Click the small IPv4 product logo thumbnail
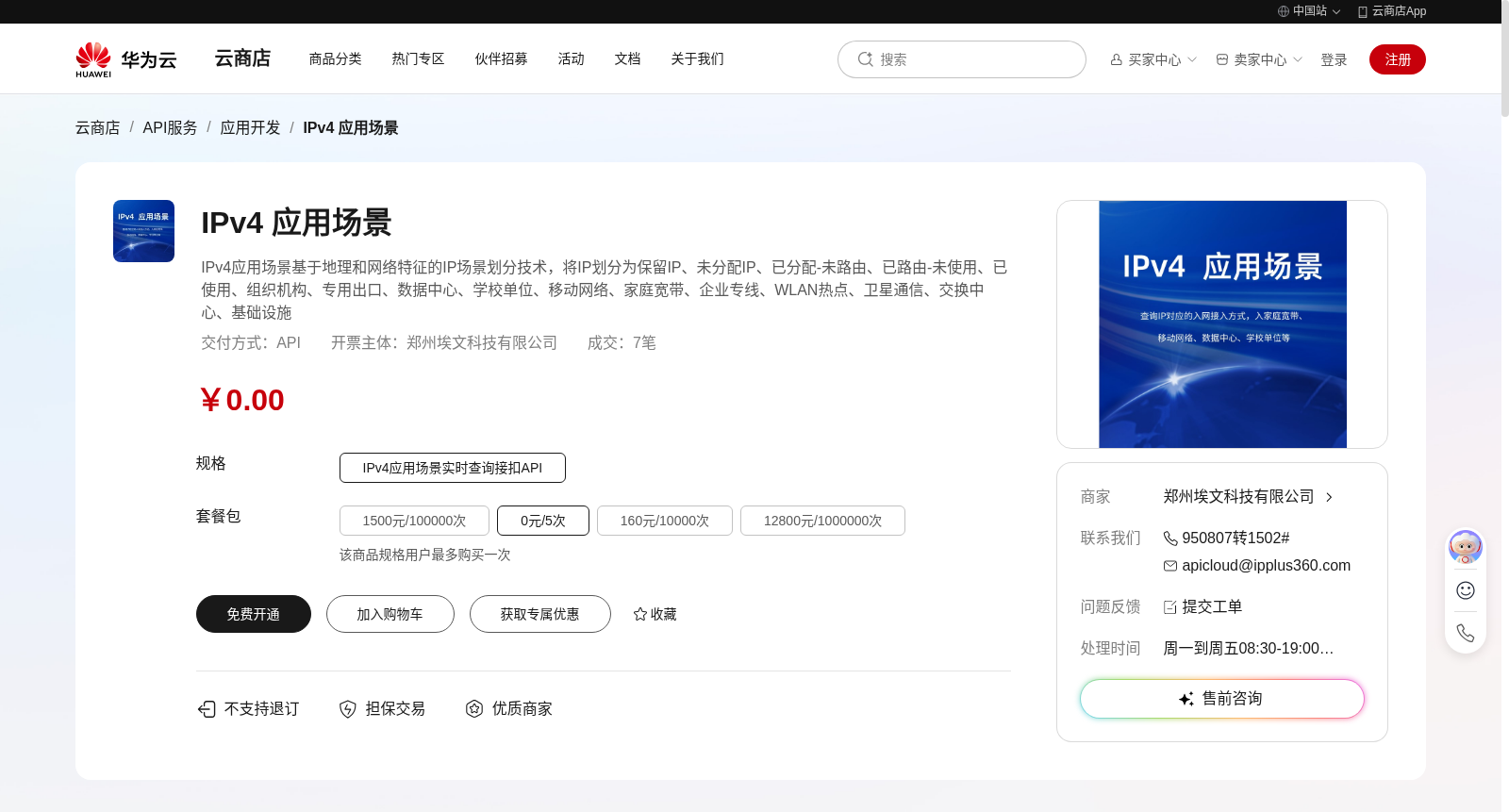The image size is (1509, 812). pos(143,231)
